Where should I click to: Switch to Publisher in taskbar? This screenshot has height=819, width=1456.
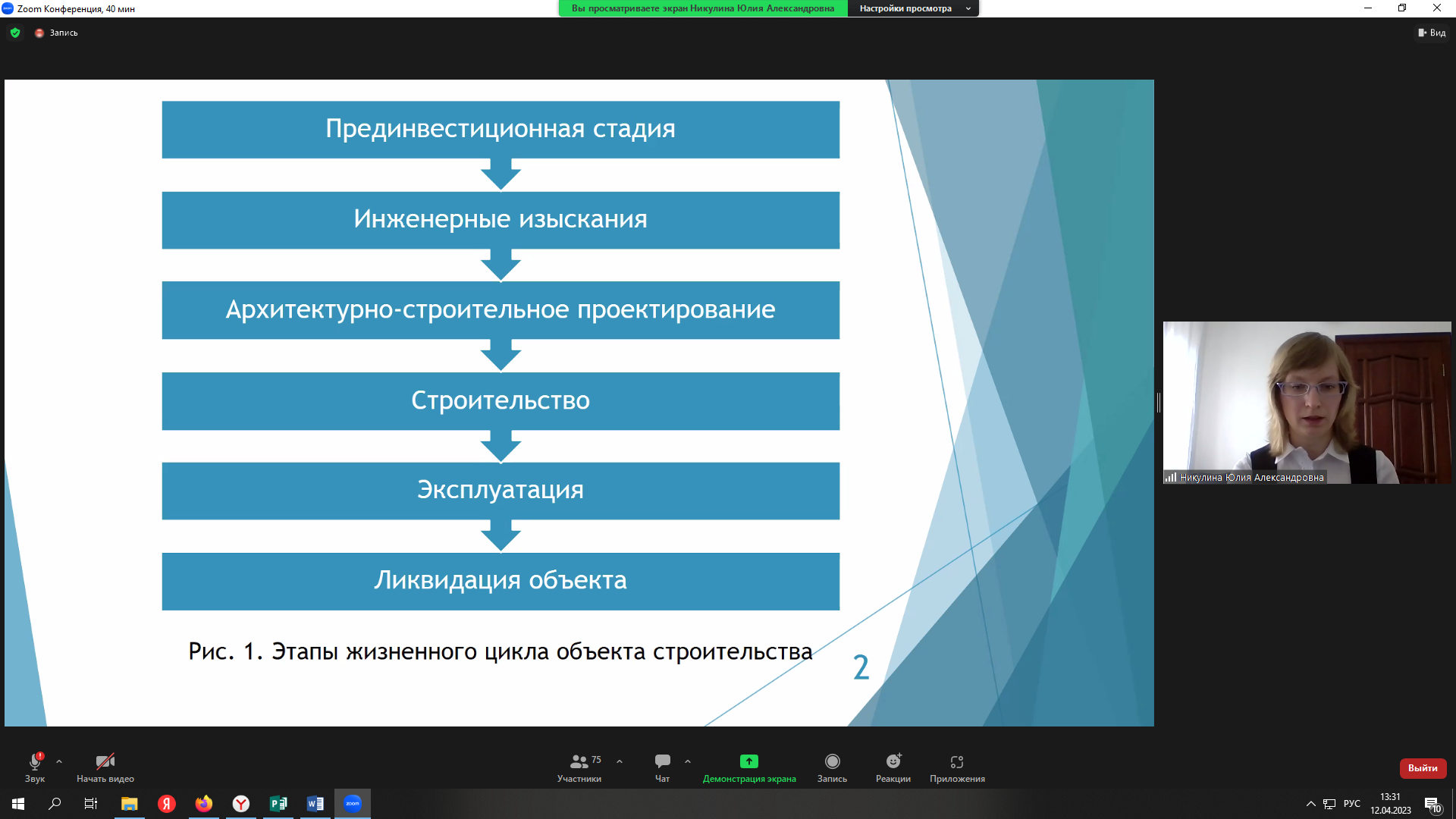(278, 804)
